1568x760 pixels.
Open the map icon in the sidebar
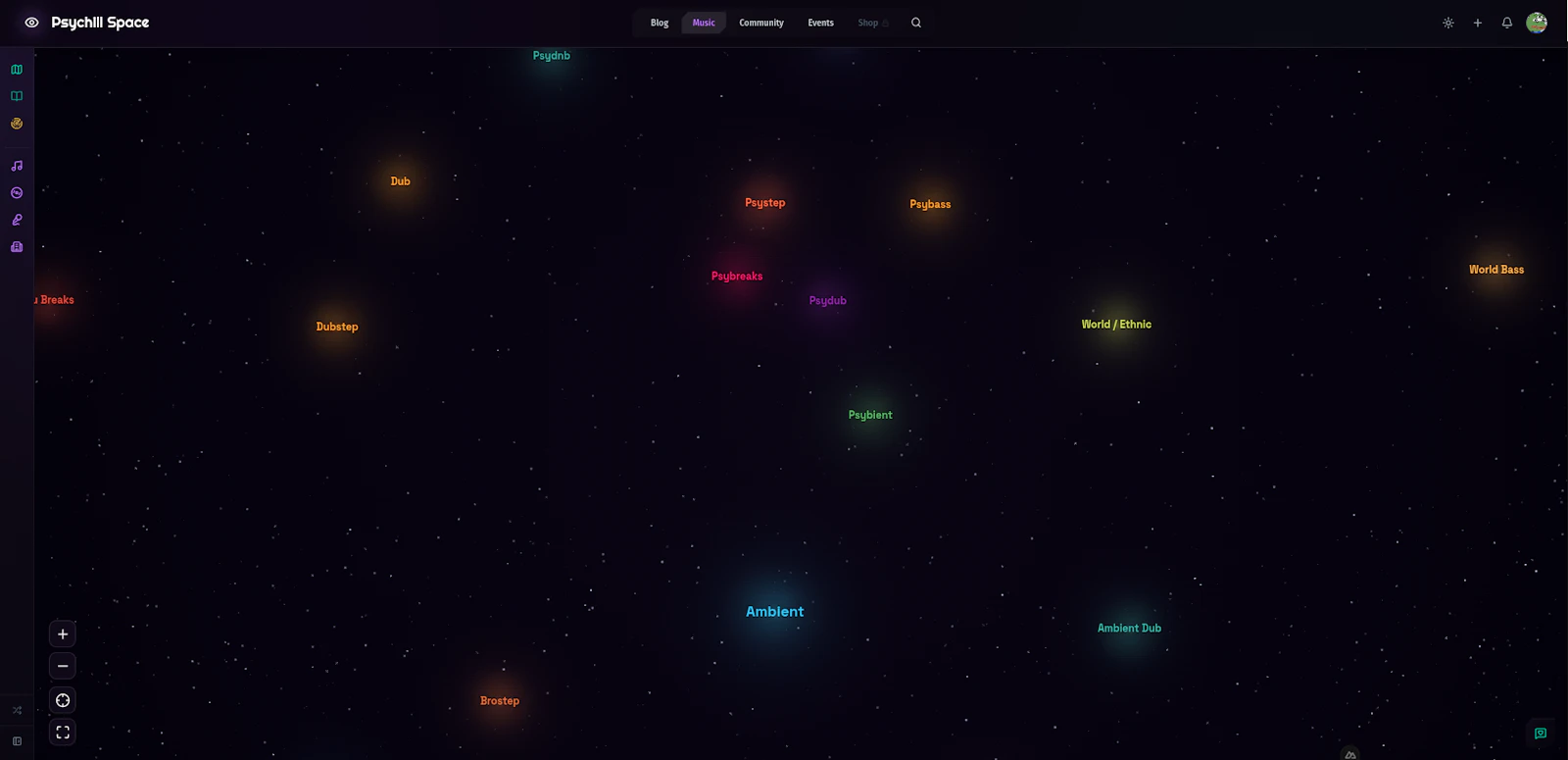tap(17, 70)
